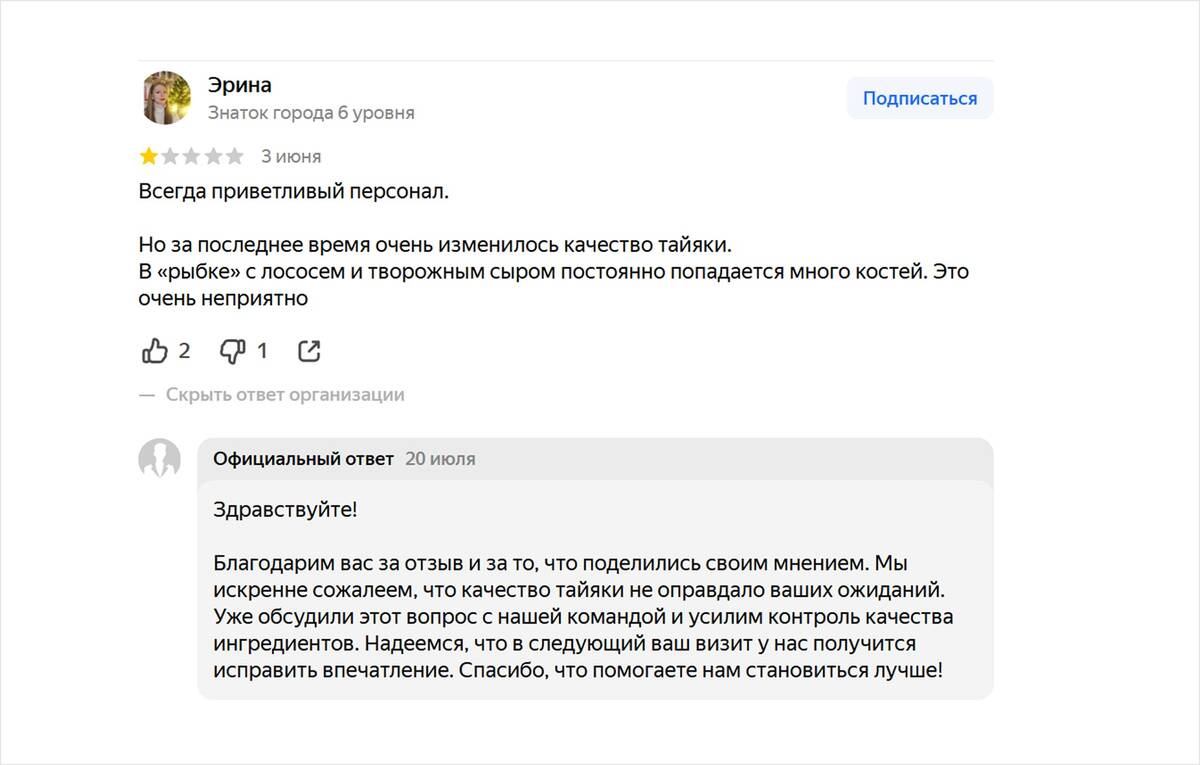Click the thumbs down icon on the review
Viewport: 1200px width, 765px height.
(x=232, y=350)
